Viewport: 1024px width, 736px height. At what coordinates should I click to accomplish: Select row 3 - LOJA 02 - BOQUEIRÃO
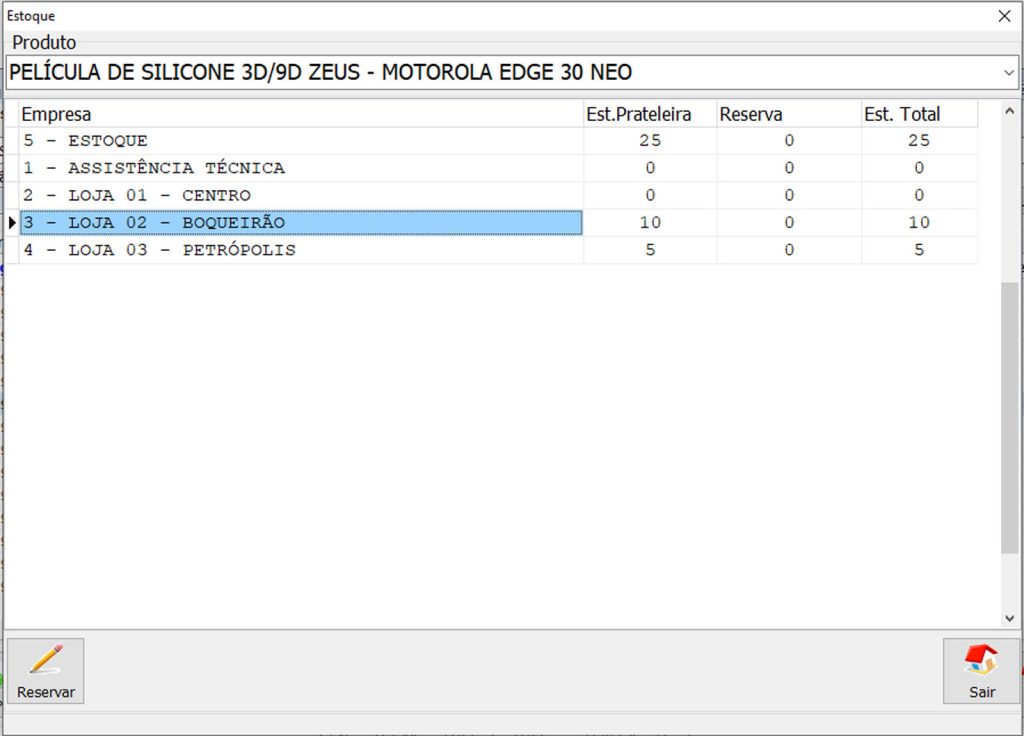pos(300,223)
